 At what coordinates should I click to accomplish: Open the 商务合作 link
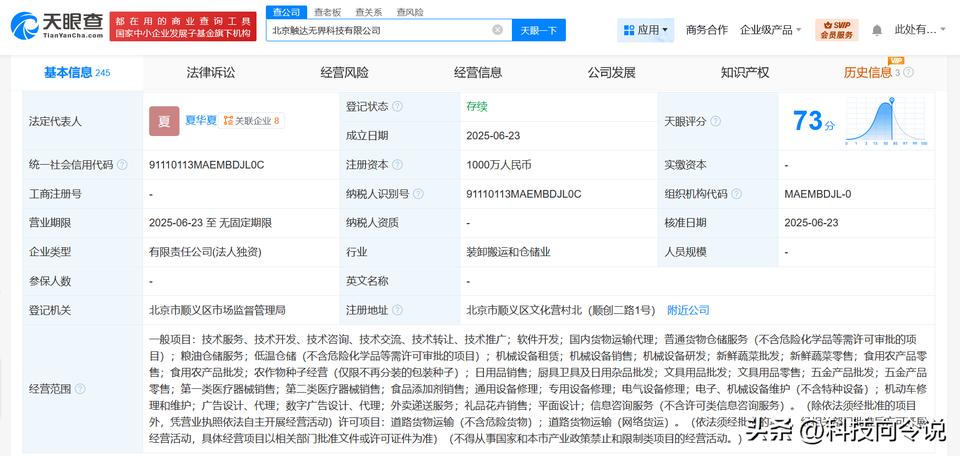[x=707, y=29]
